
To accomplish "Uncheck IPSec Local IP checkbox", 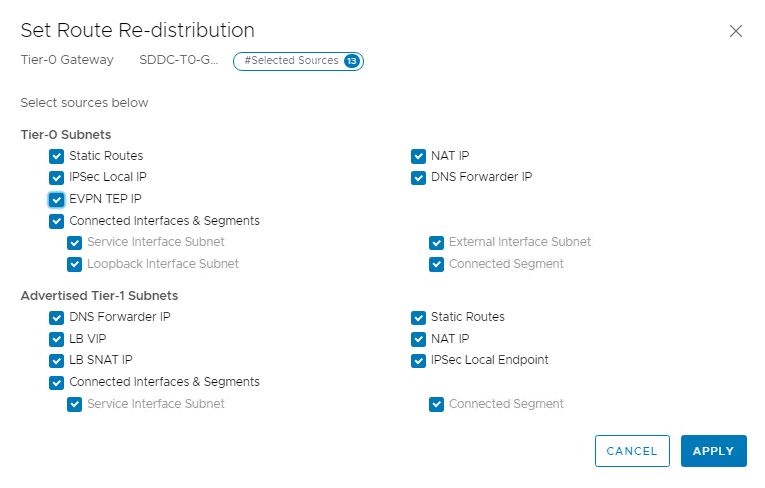I will point(57,178).
